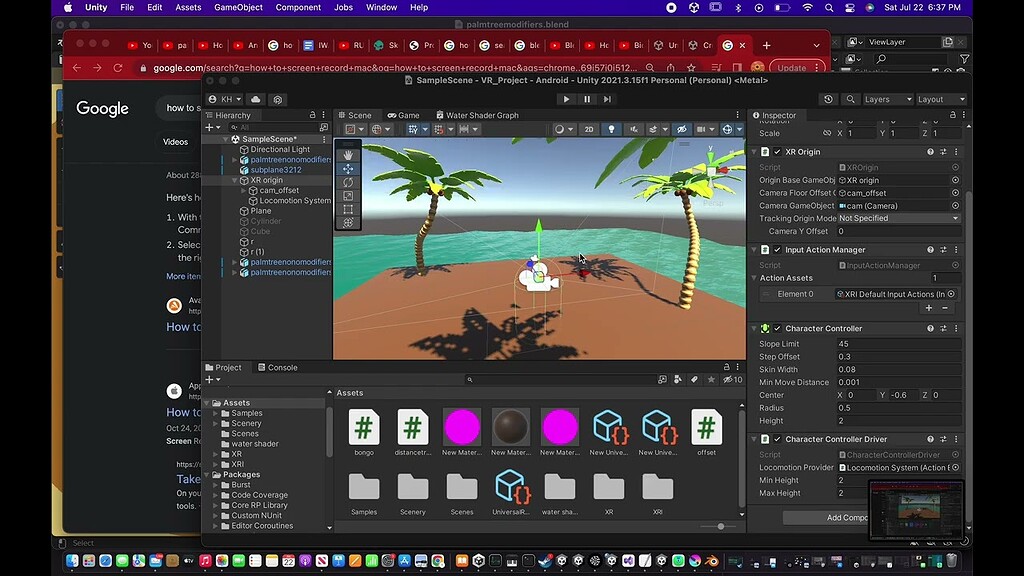Toggle the 2D view mode in Scene toolbar
This screenshot has height=576, width=1024.
[590, 129]
